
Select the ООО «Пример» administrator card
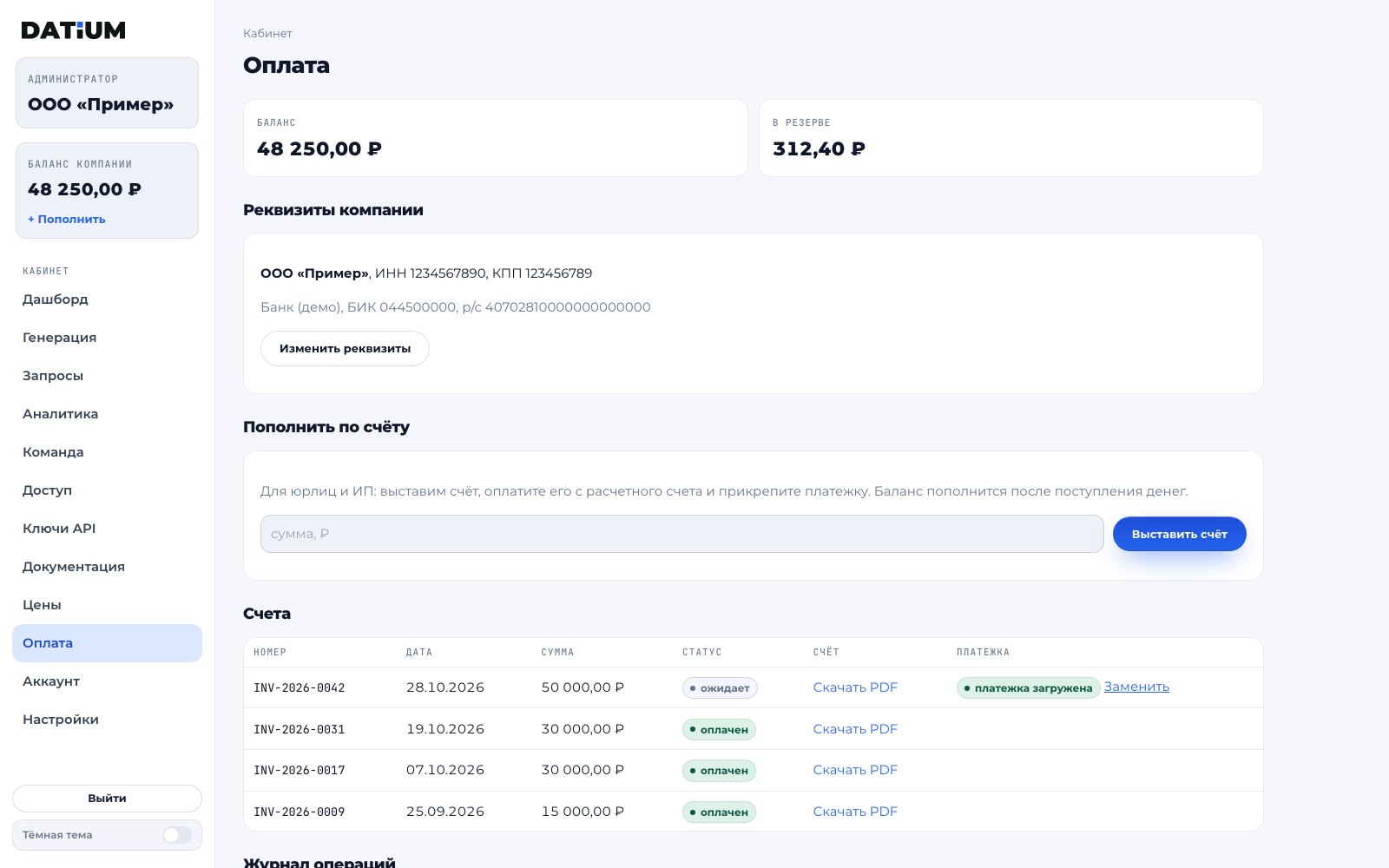(x=107, y=93)
